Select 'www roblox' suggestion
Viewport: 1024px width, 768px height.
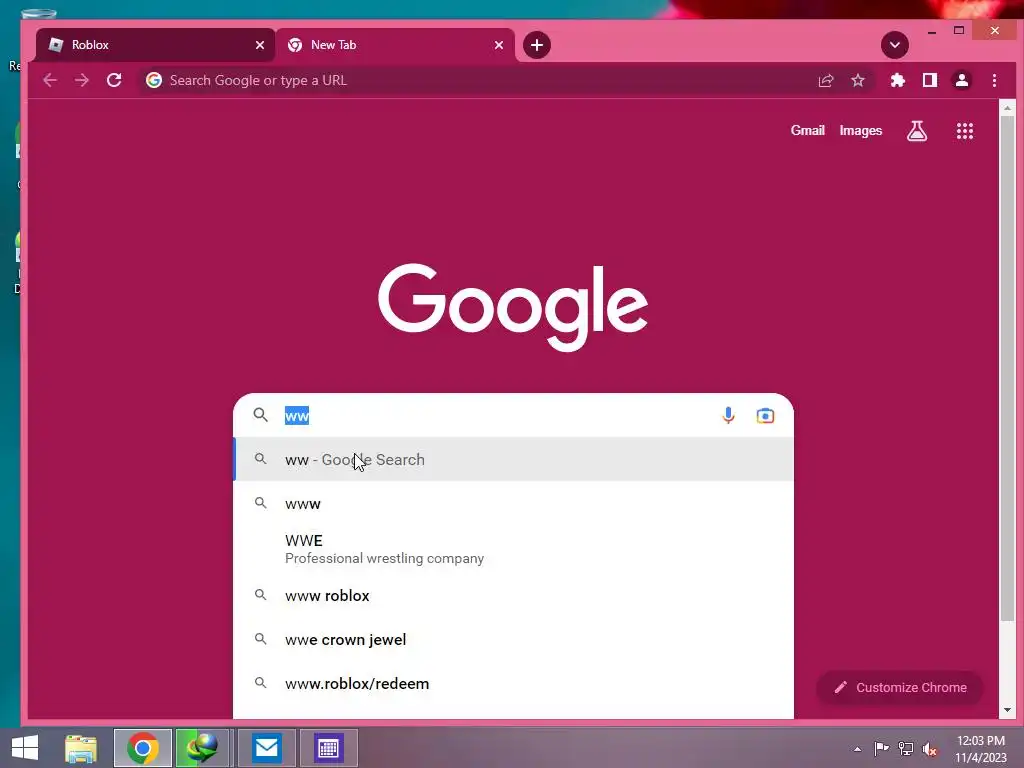click(x=513, y=596)
